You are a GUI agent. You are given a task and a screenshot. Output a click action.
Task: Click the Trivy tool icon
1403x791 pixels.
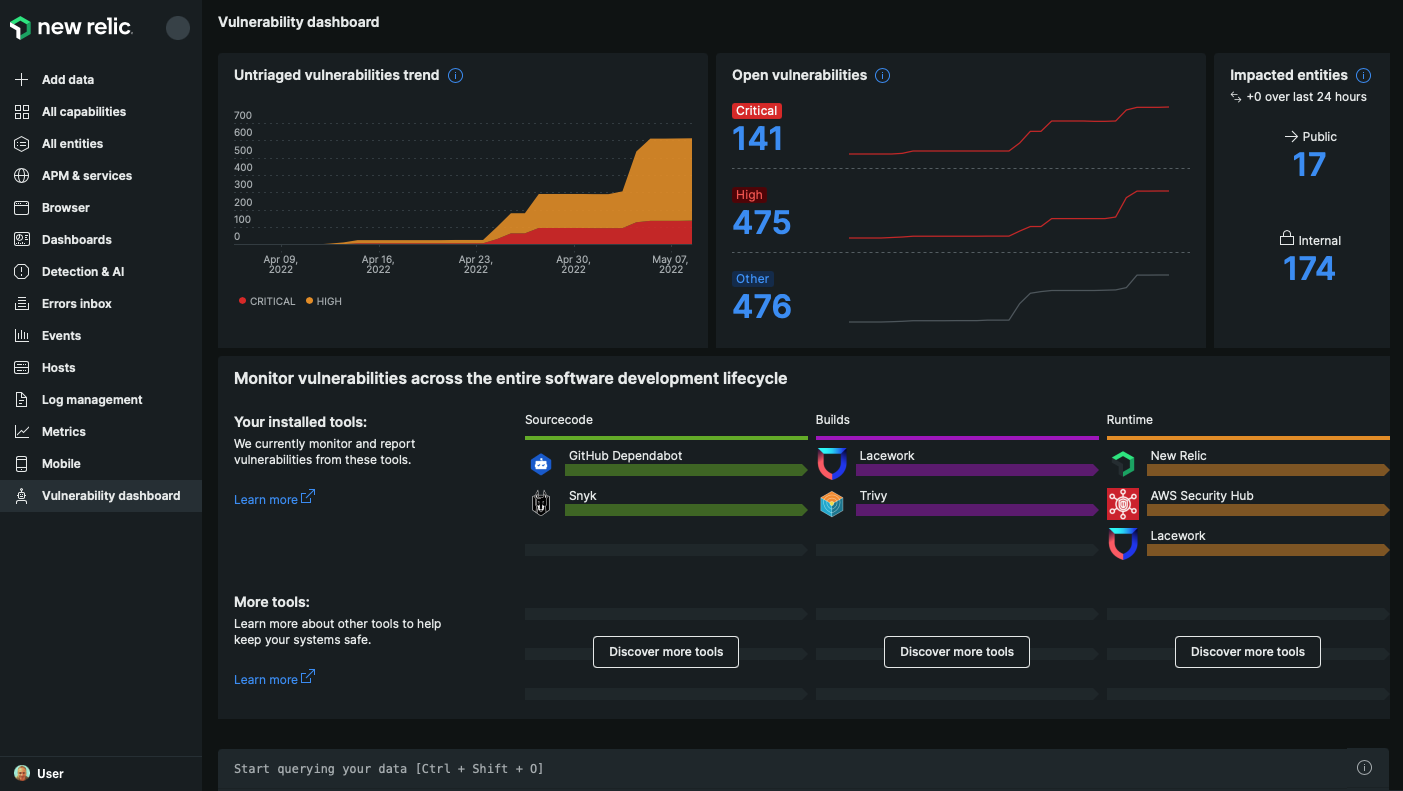(832, 503)
